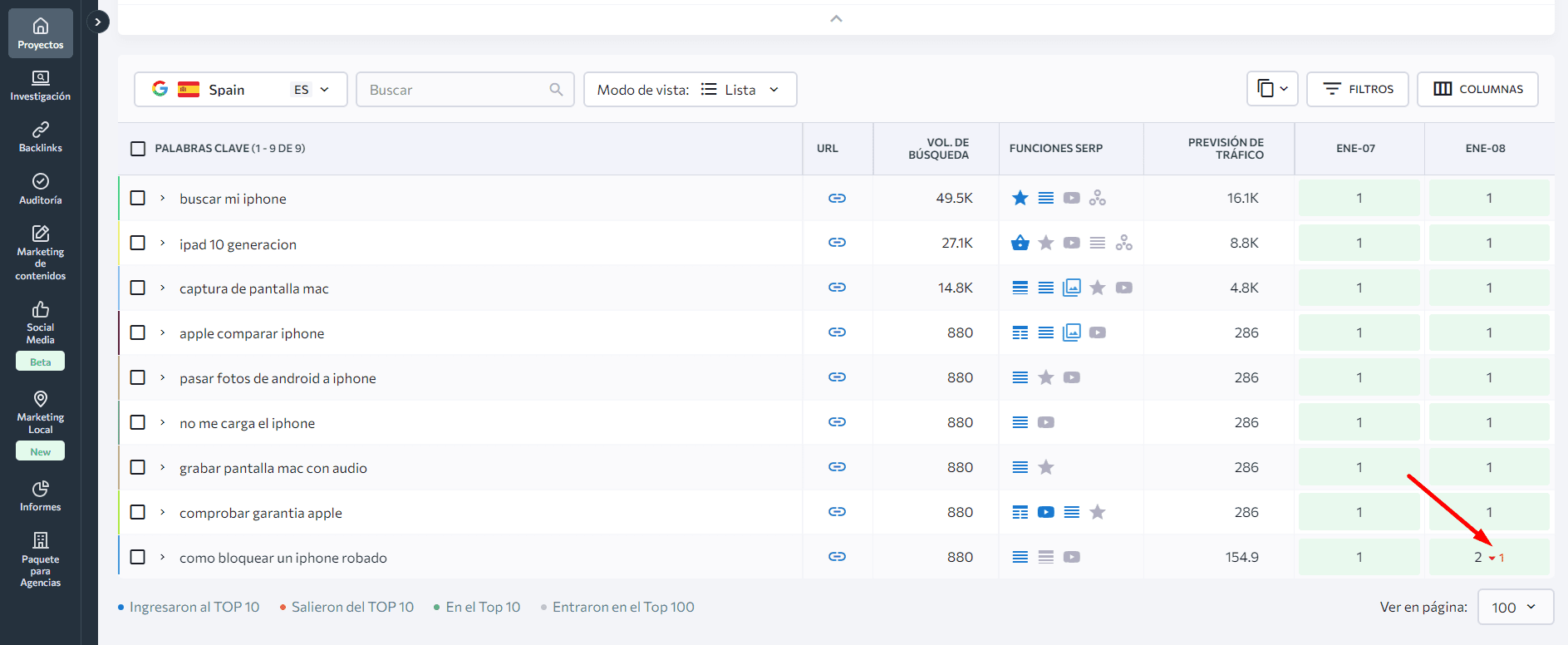This screenshot has width=1568, height=645.
Task: Open URL link for buscar mi iphone
Action: click(838, 198)
